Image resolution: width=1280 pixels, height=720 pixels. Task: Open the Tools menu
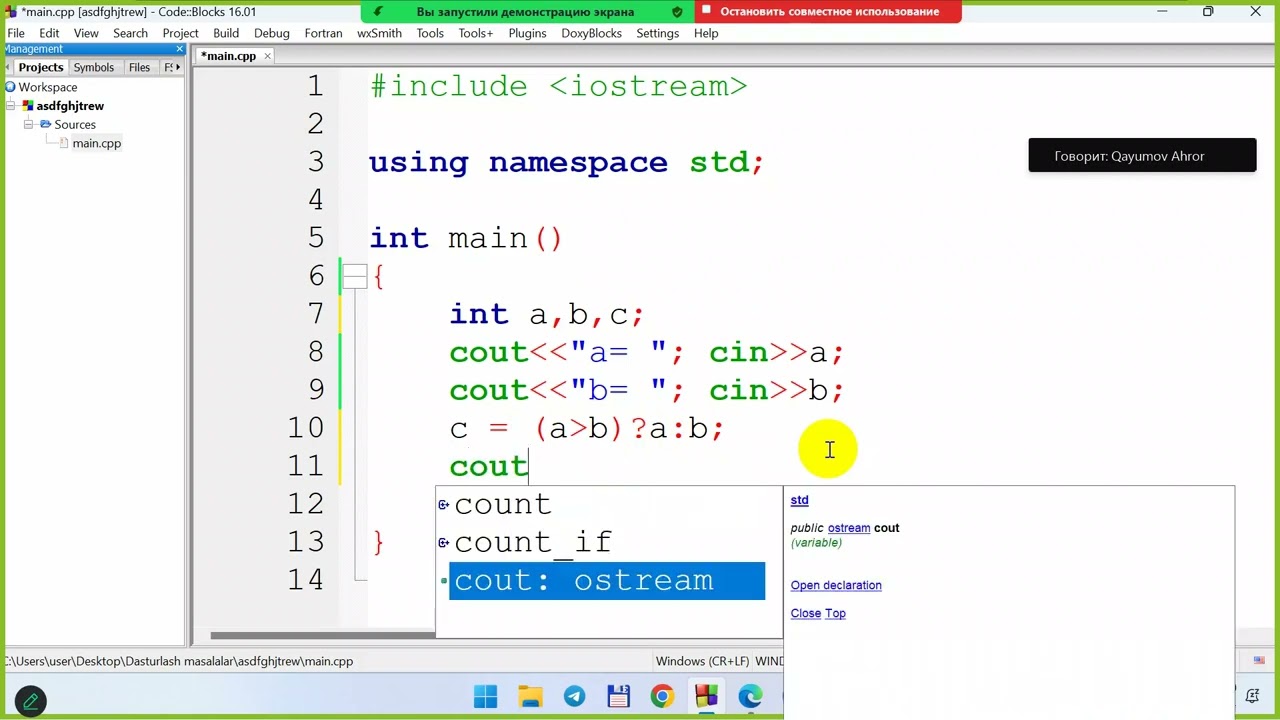430,33
